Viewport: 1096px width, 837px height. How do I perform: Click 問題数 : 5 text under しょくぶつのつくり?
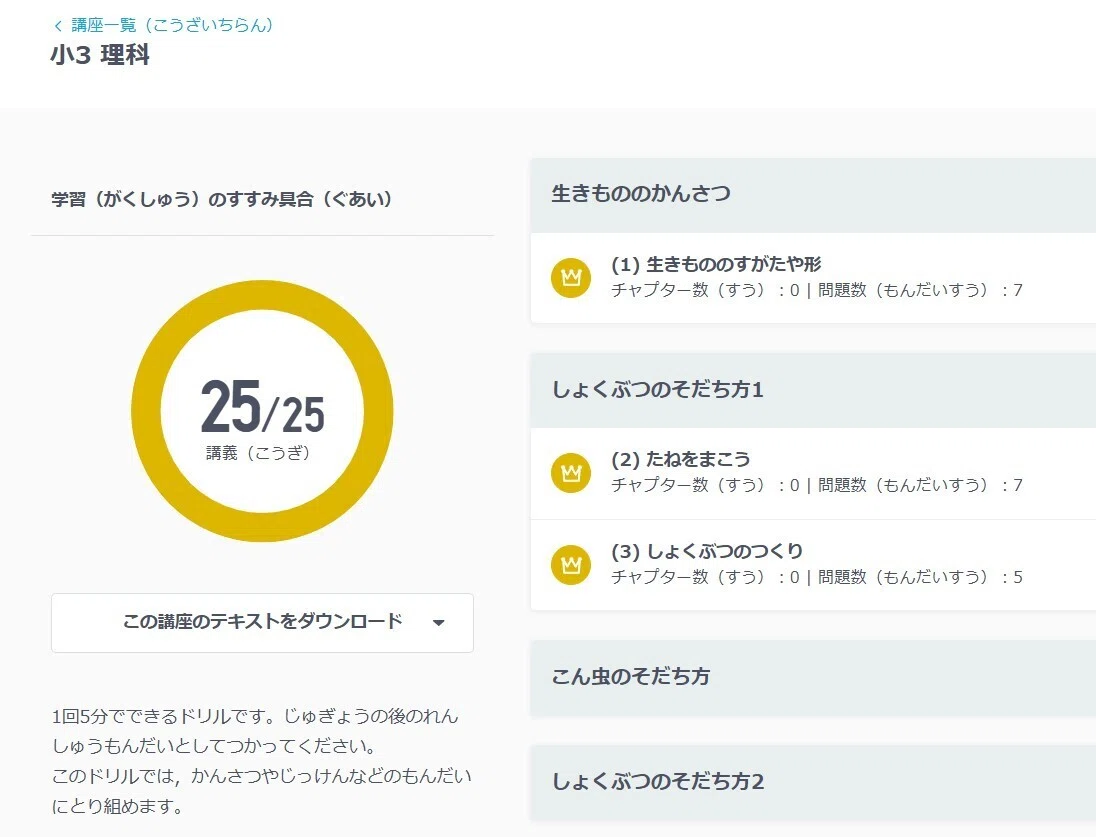(x=921, y=577)
